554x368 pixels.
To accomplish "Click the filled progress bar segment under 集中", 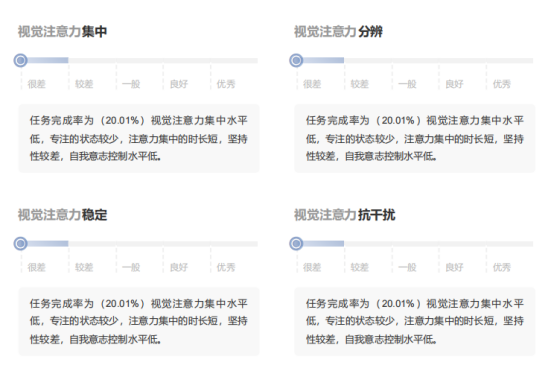I will 48,60.
